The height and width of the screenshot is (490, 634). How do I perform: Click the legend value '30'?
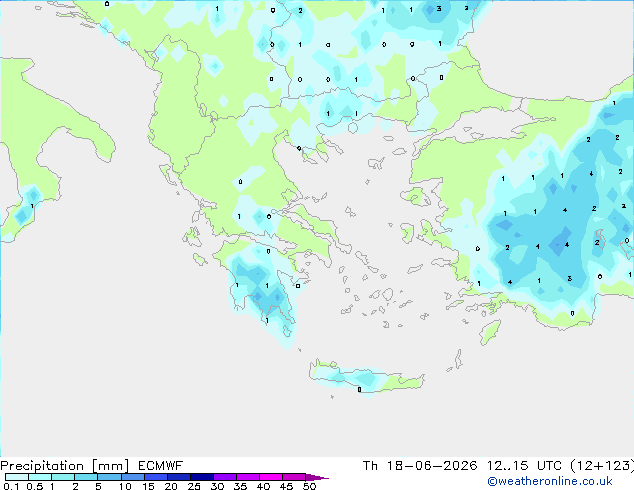[217, 486]
